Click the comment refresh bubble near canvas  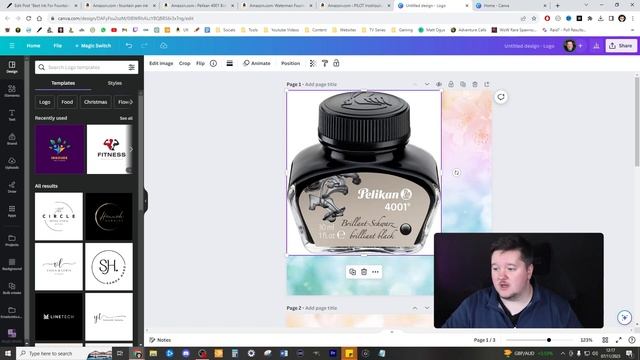click(x=501, y=97)
